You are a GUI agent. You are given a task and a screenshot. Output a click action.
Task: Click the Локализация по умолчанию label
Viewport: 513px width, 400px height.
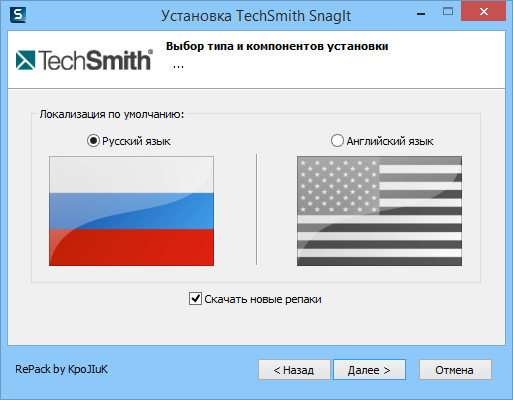pyautogui.click(x=112, y=114)
